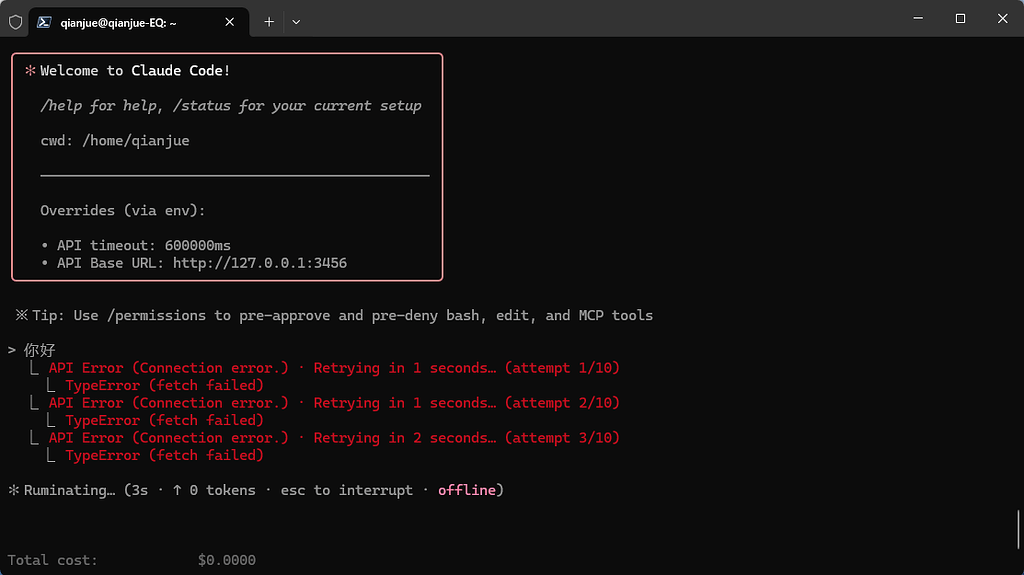The width and height of the screenshot is (1024, 575).
Task: Click the Overrides (via env): label
Action: coord(123,210)
